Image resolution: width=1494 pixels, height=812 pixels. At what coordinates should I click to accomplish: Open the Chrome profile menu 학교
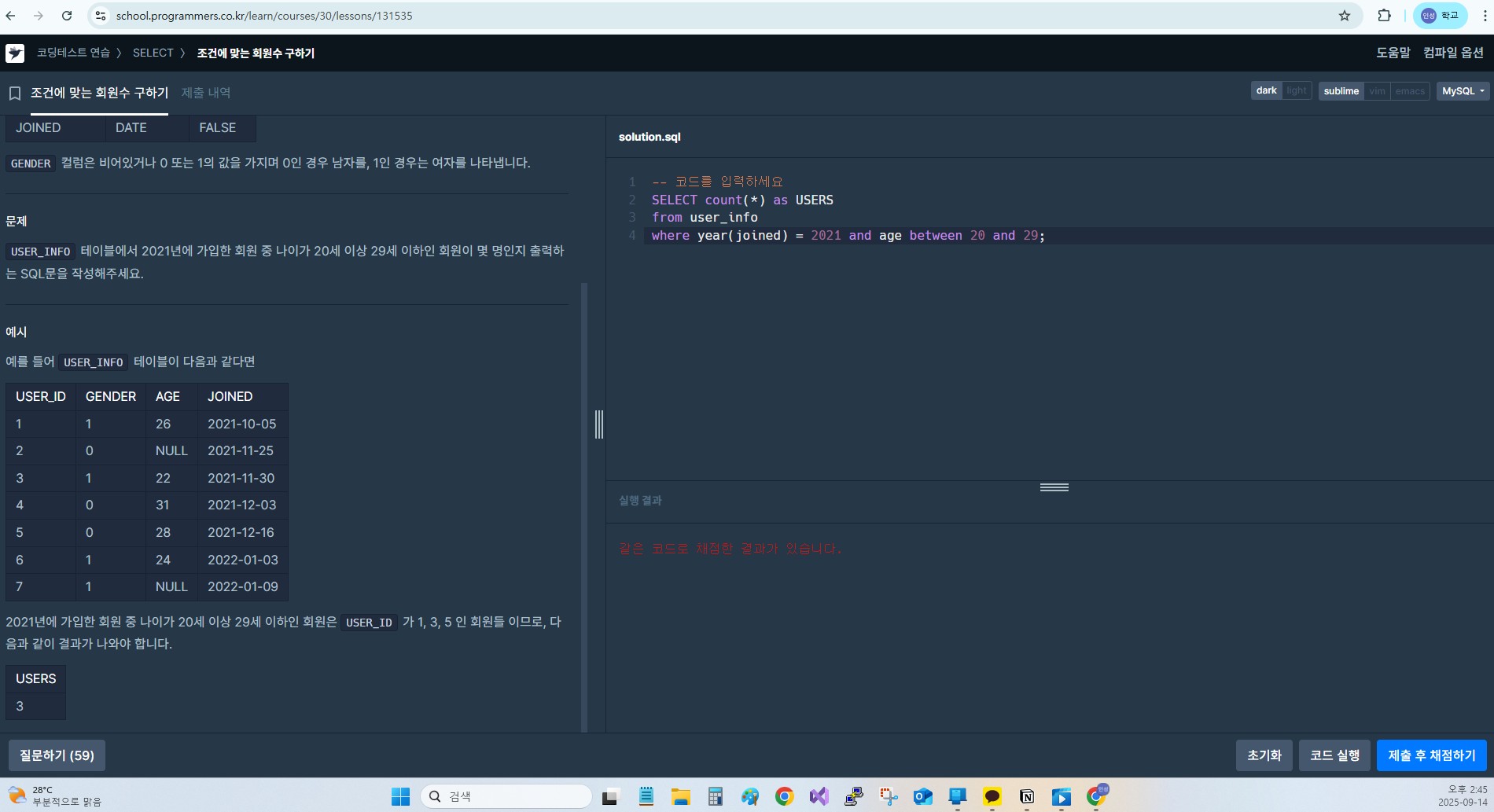click(x=1440, y=16)
